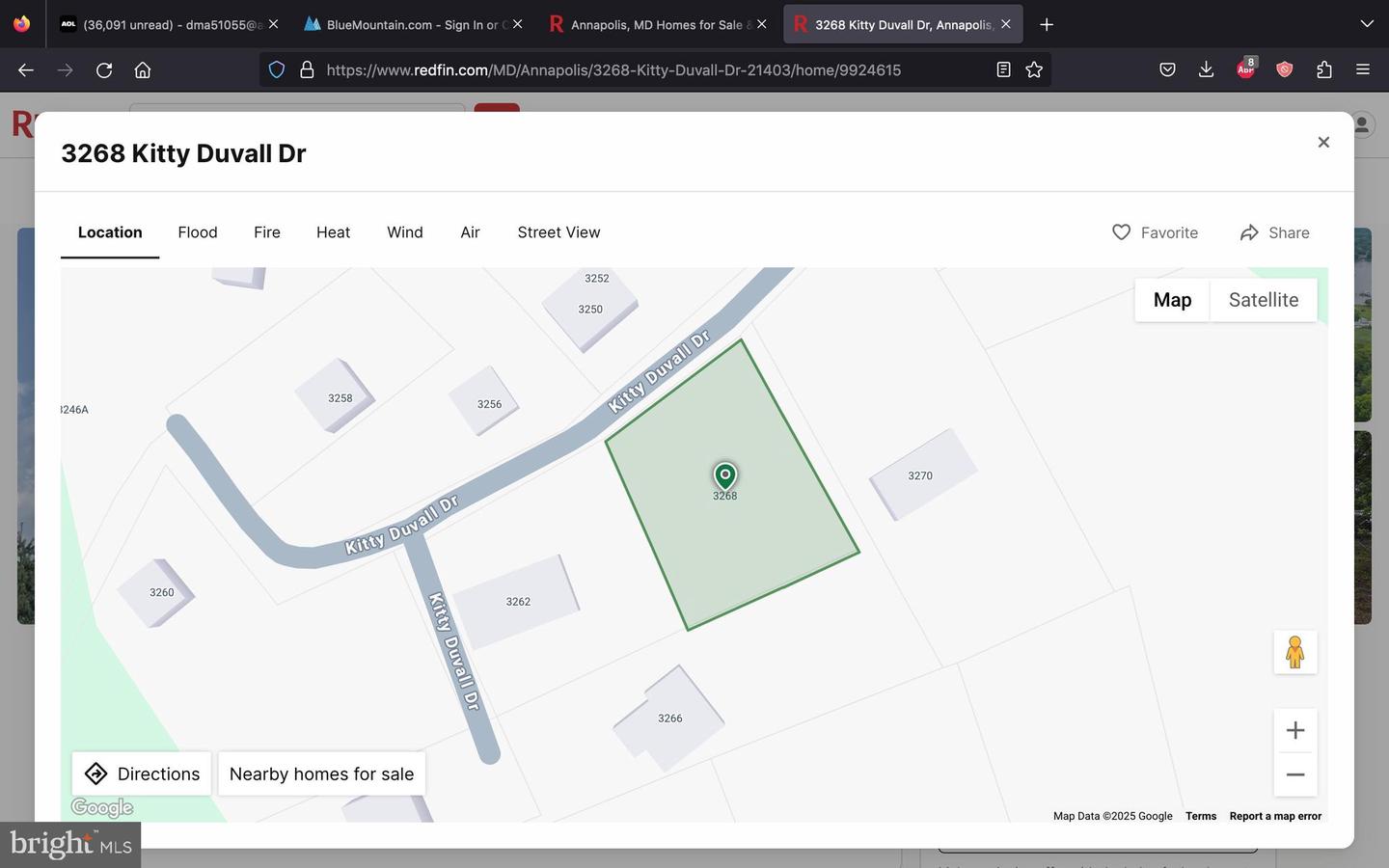The height and width of the screenshot is (868, 1389).
Task: Click the green 3268 property pin
Action: point(724,475)
